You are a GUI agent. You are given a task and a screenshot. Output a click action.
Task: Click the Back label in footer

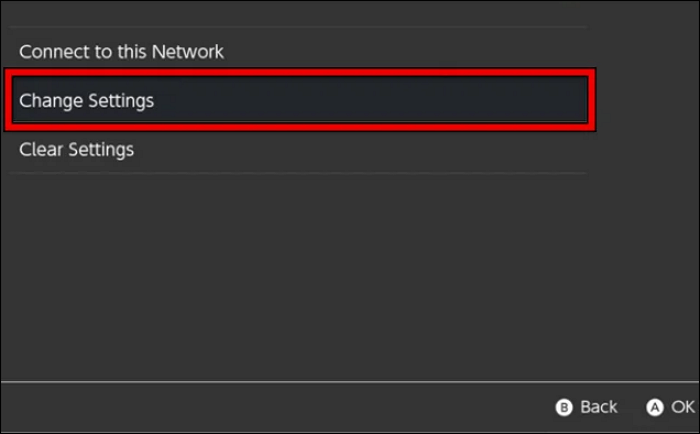(x=598, y=407)
